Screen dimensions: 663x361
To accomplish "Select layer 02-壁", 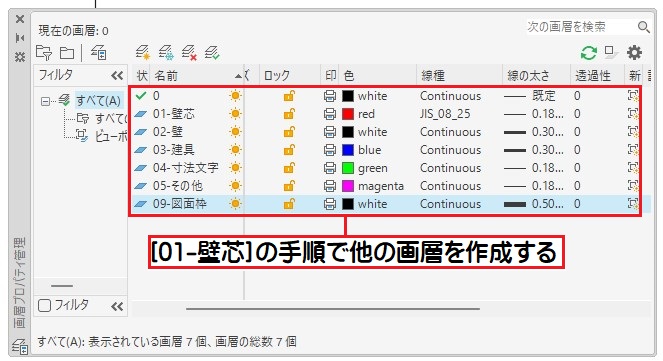I will [167, 132].
